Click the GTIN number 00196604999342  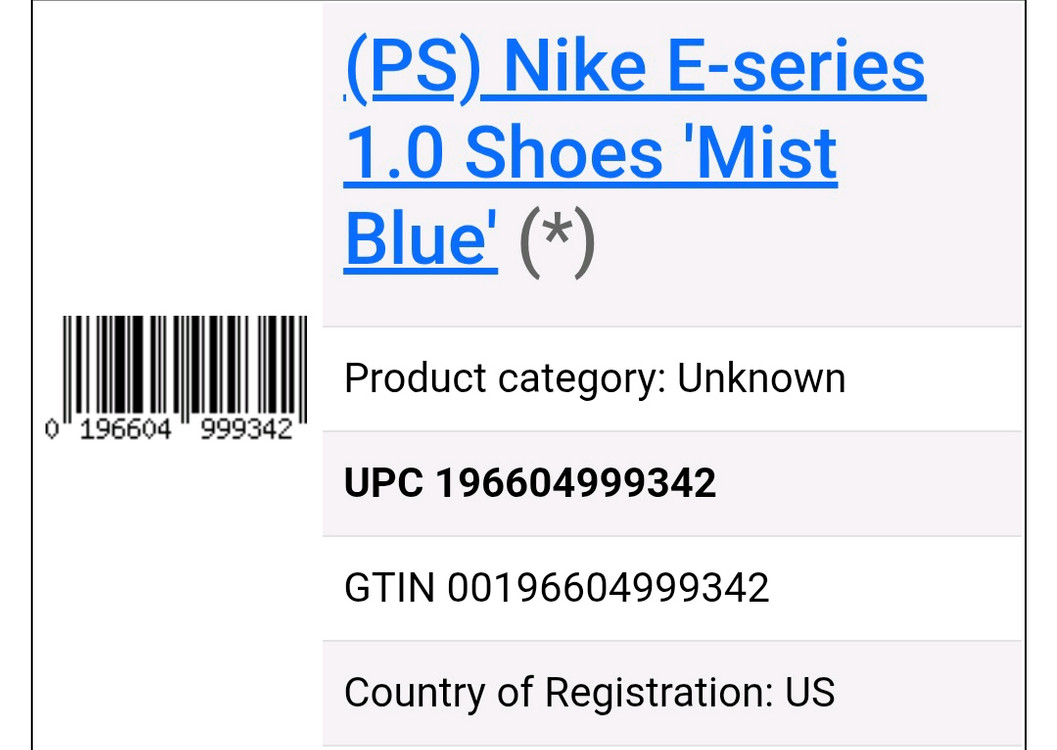point(608,588)
